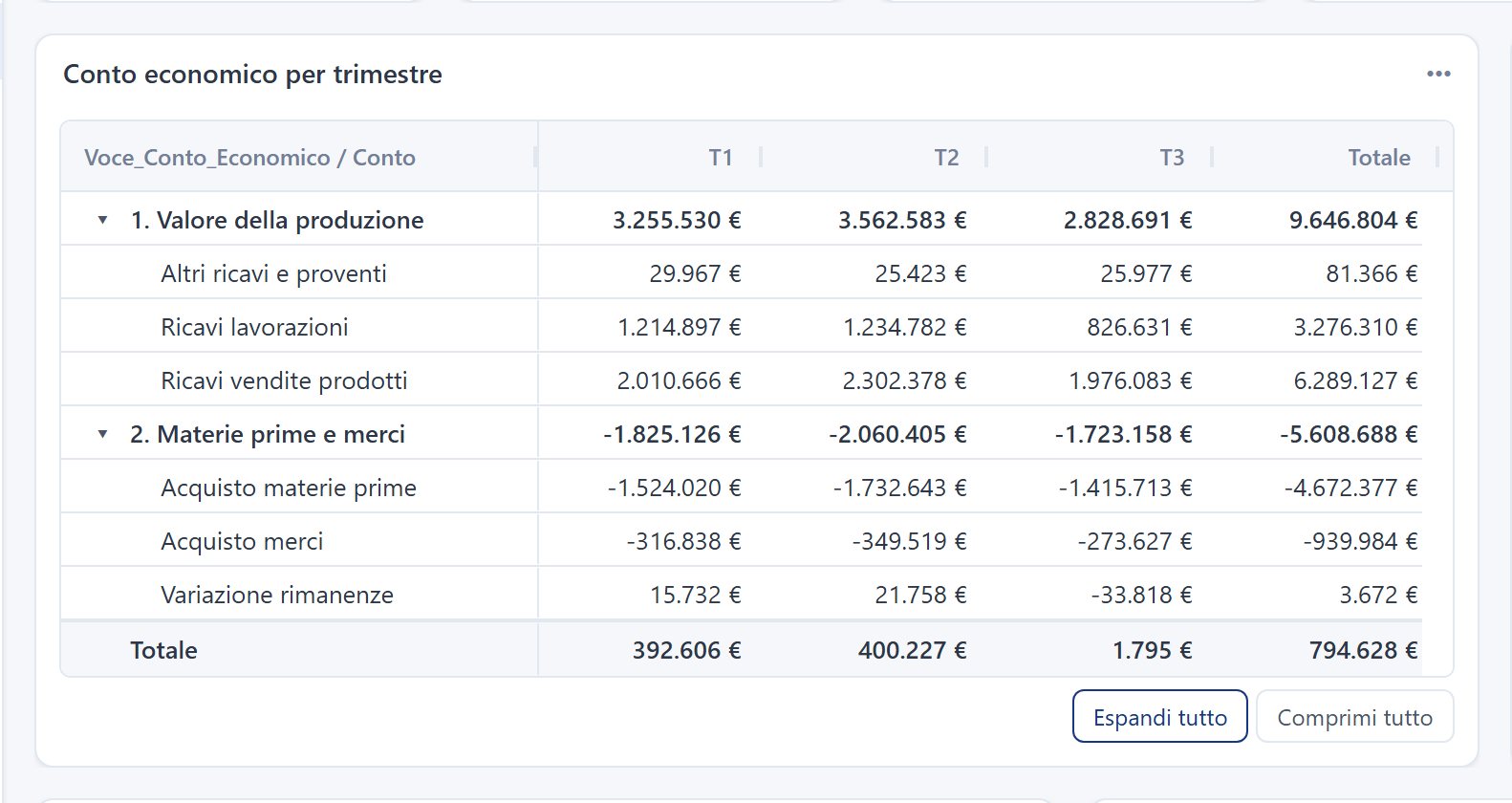Sort by the T2 column header

pos(946,158)
